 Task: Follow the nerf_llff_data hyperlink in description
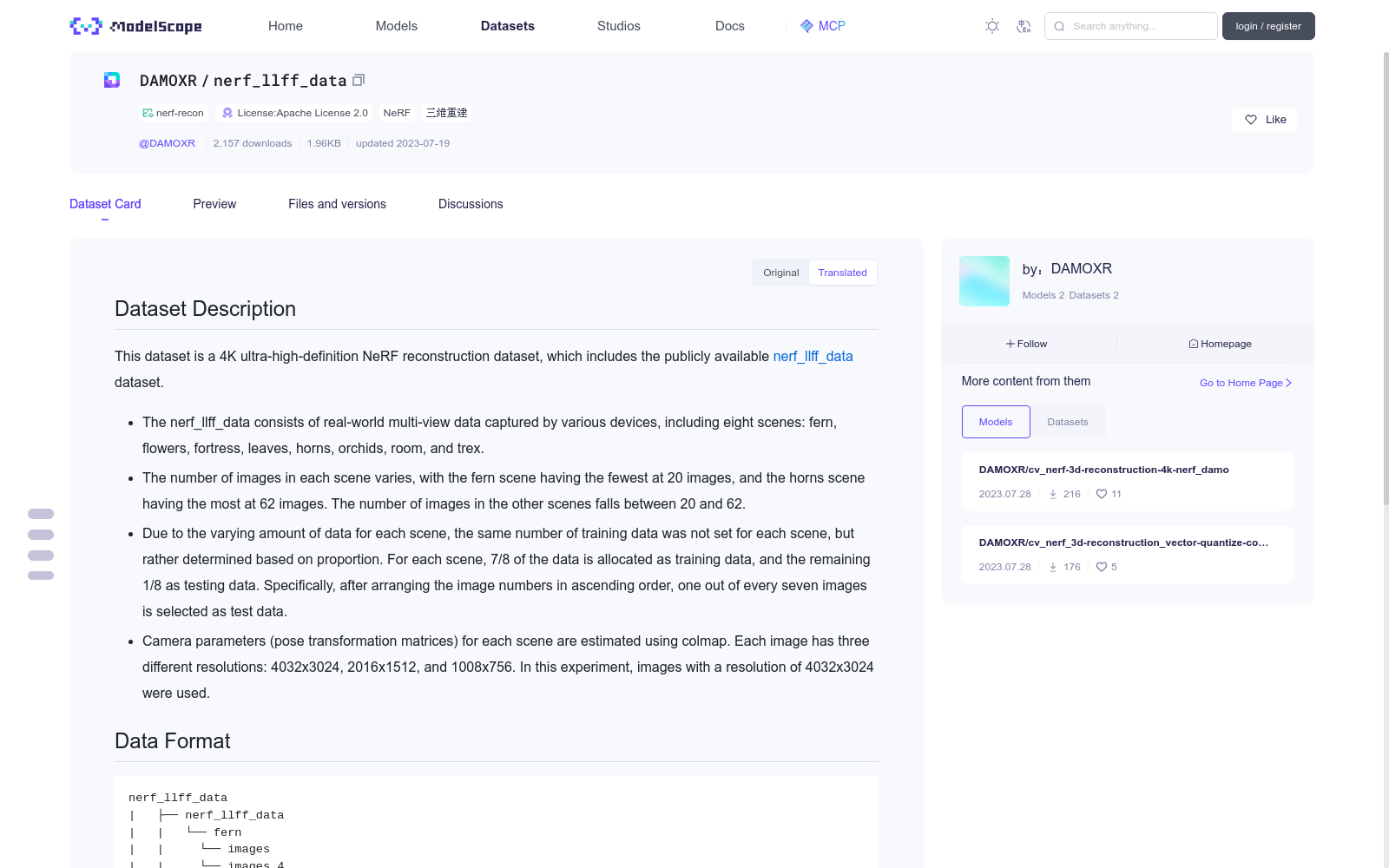(813, 356)
